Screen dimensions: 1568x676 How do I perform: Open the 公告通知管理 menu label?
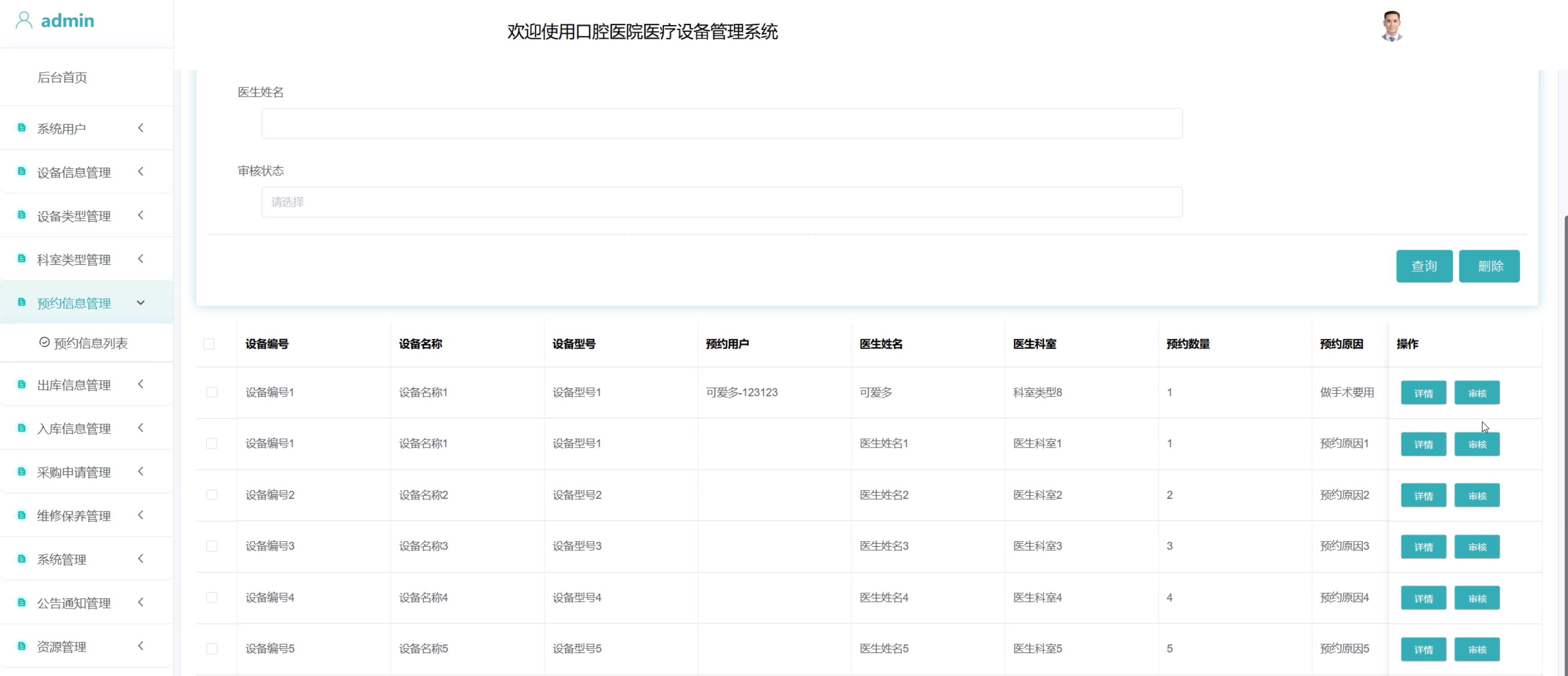point(74,603)
